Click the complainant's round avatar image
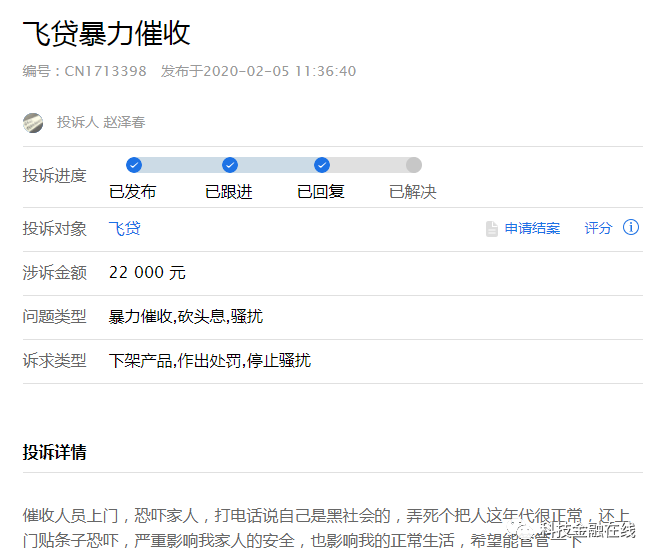 [33, 123]
